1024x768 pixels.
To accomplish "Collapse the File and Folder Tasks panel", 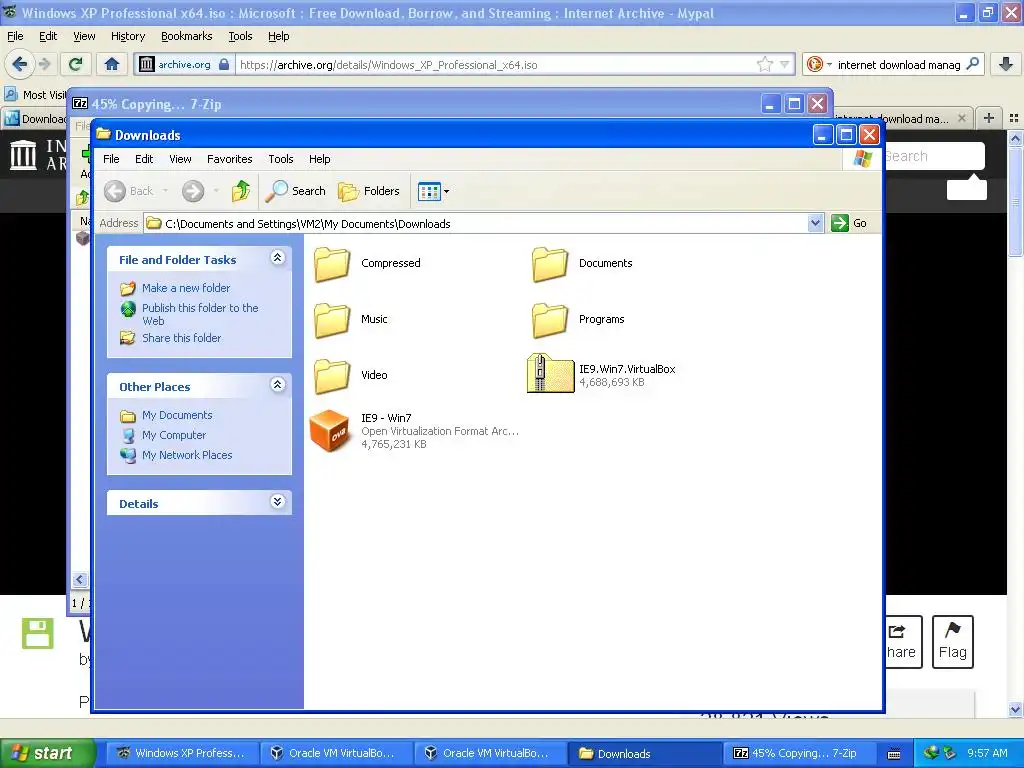I will tap(278, 258).
